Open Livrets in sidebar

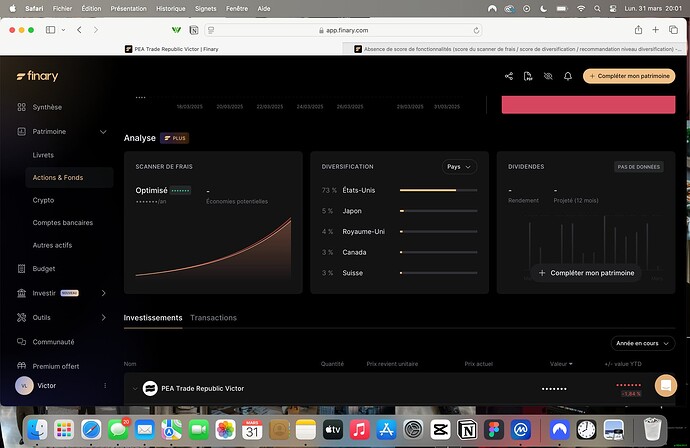point(43,155)
